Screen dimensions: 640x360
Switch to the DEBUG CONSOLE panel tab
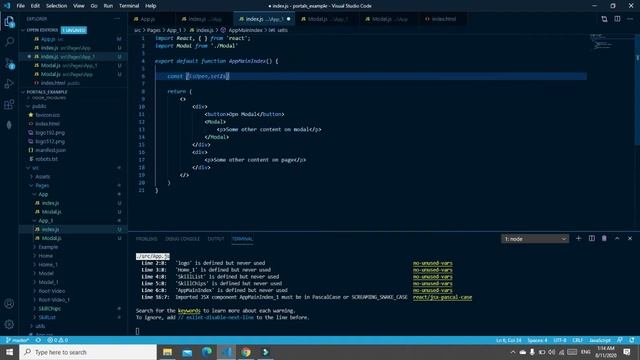click(x=182, y=239)
